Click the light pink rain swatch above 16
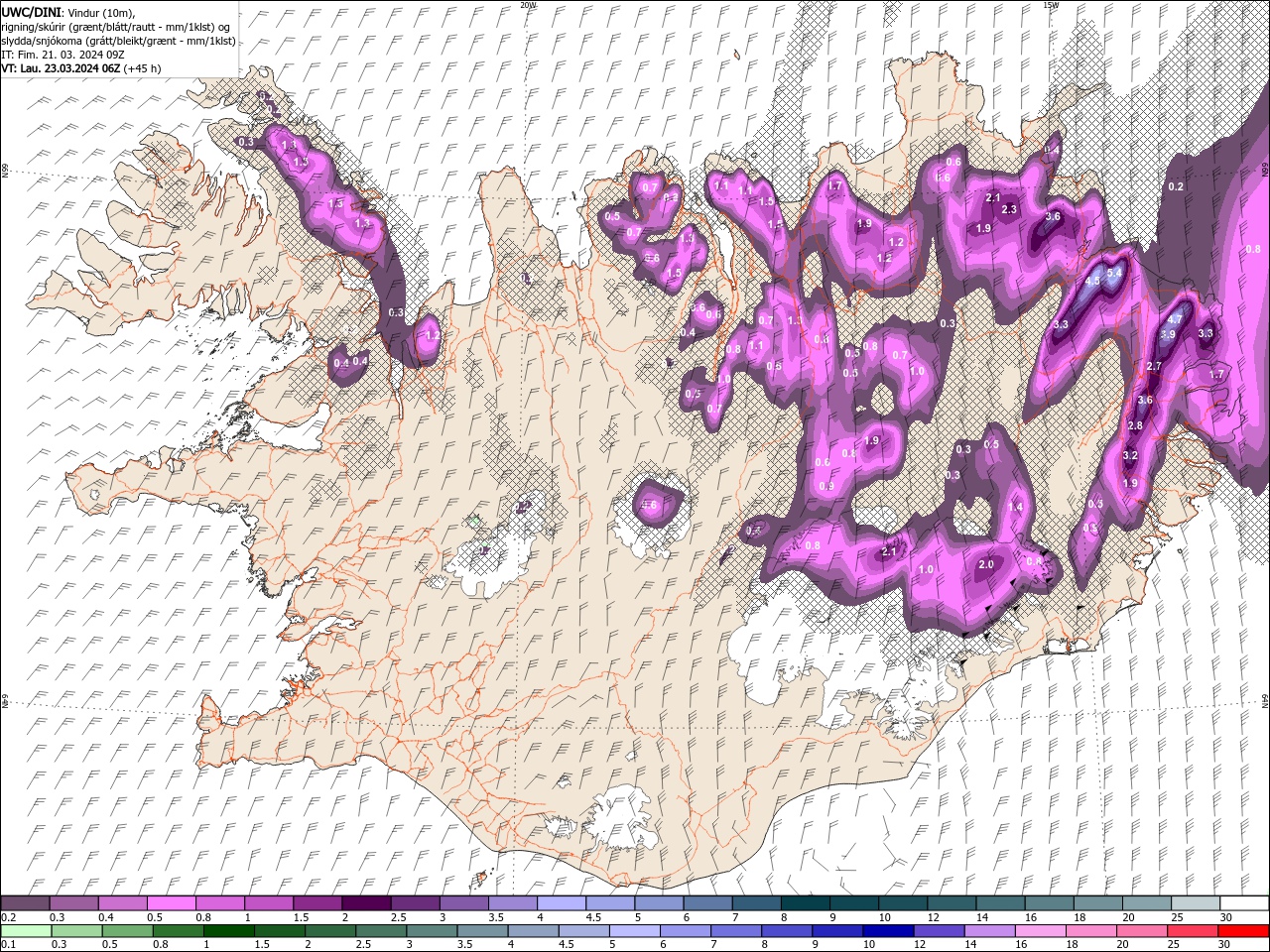 tap(1041, 931)
